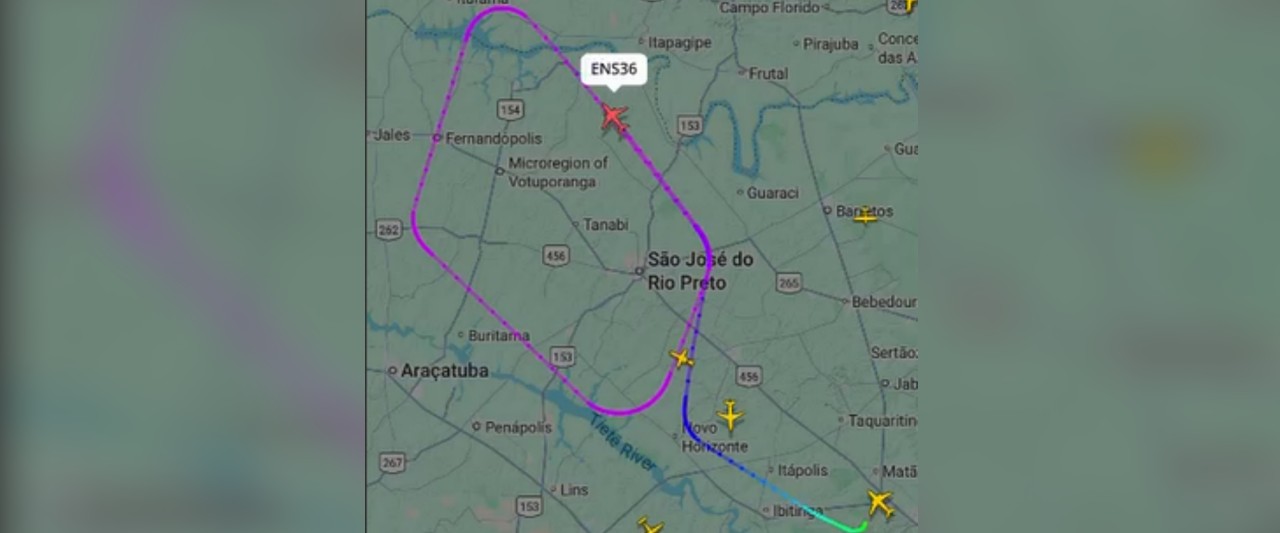Click route 265 highway shield

789,284
